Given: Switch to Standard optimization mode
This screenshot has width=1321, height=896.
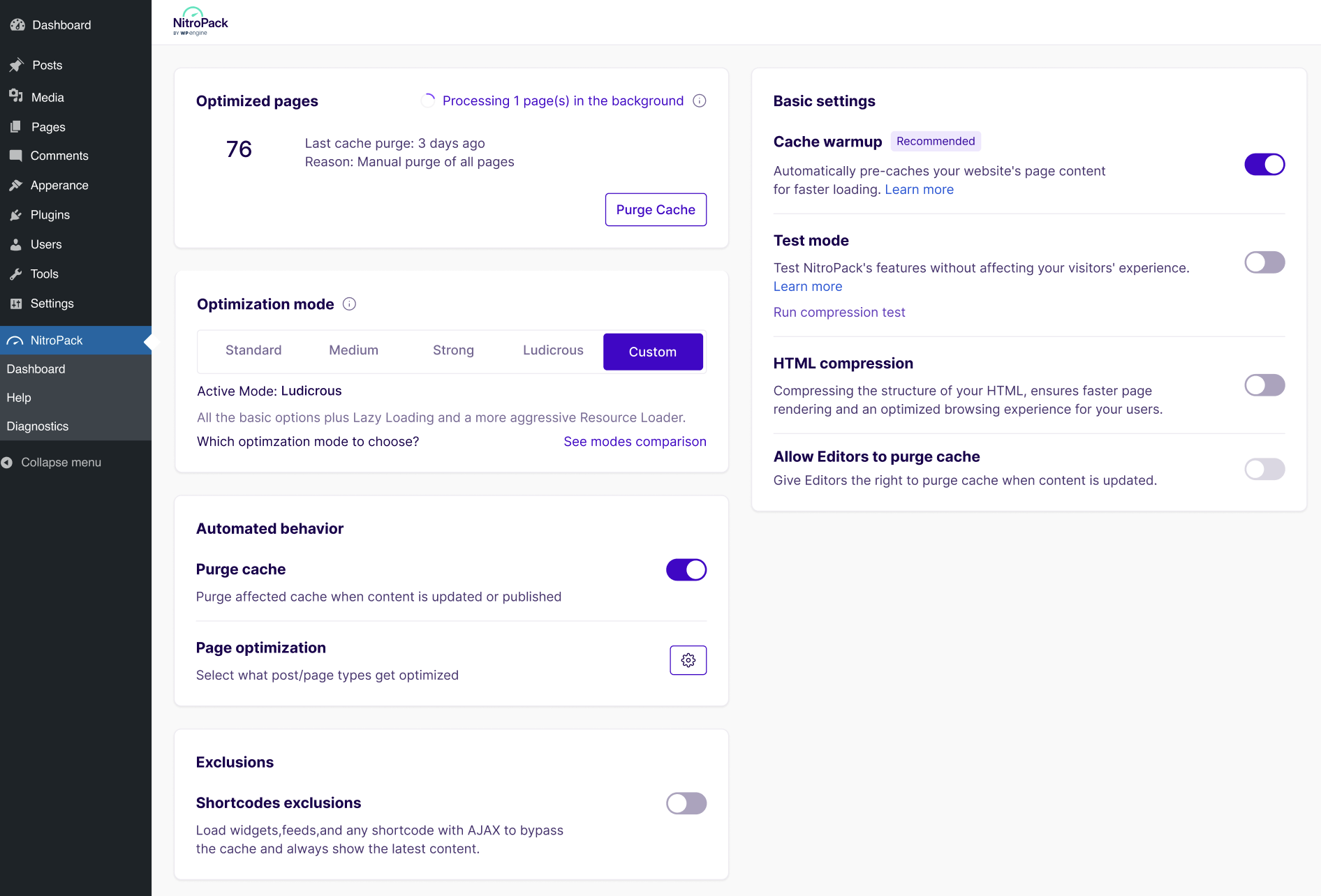Looking at the screenshot, I should pyautogui.click(x=253, y=350).
